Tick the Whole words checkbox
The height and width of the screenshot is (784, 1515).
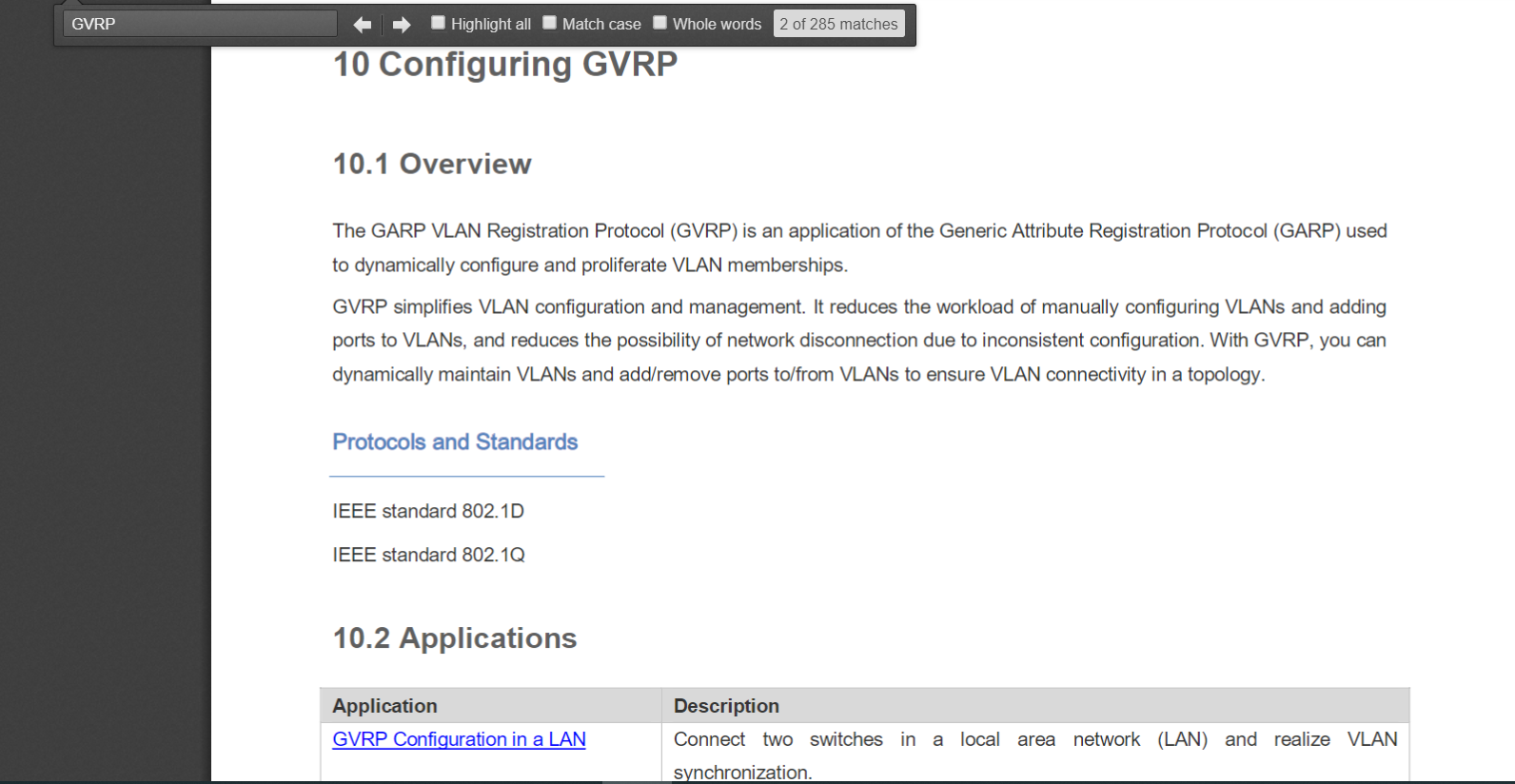tap(659, 23)
